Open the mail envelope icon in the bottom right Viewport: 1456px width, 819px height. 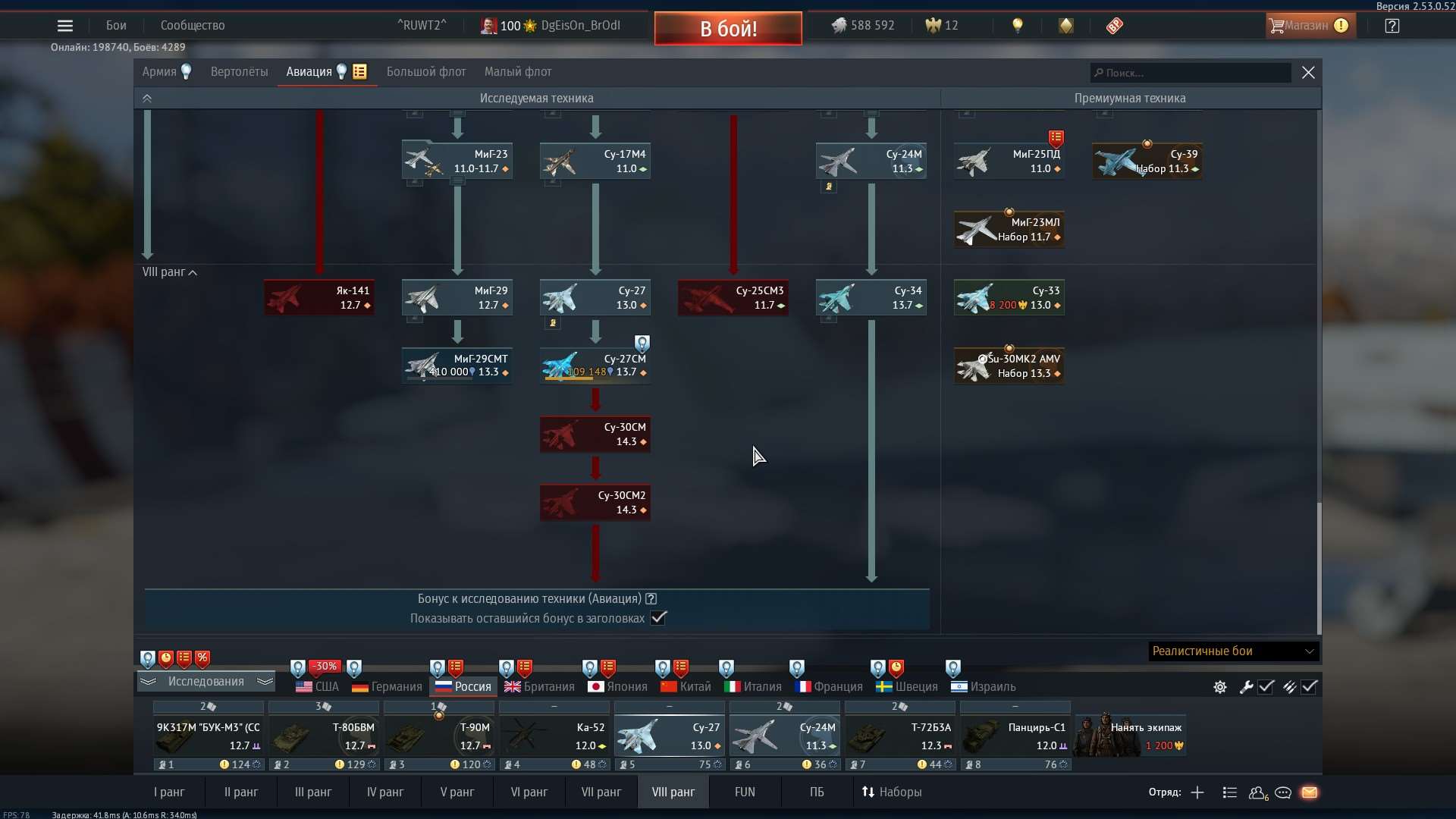pos(1310,792)
